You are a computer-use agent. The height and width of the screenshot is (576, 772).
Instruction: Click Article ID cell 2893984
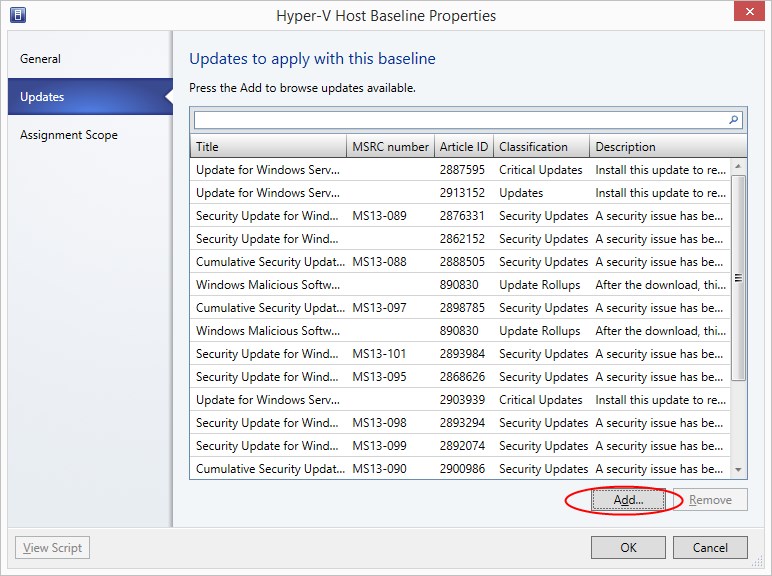462,353
